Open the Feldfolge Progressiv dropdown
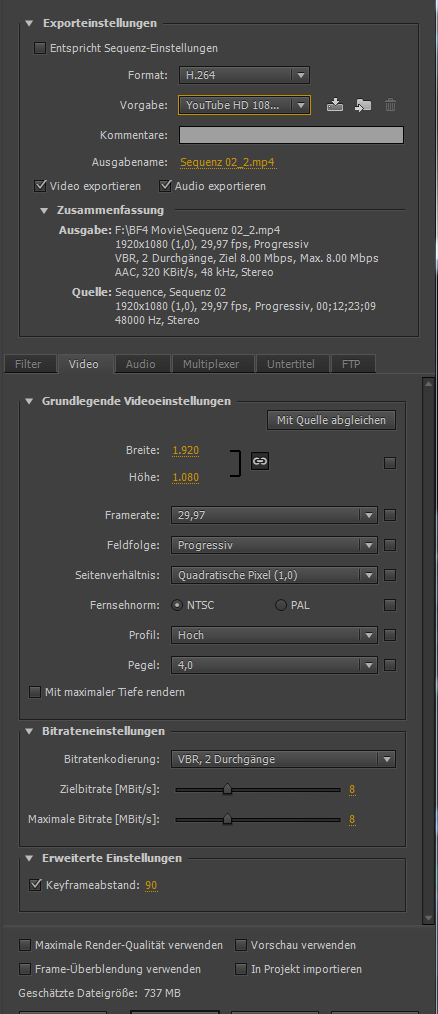The height and width of the screenshot is (1014, 438). click(274, 545)
